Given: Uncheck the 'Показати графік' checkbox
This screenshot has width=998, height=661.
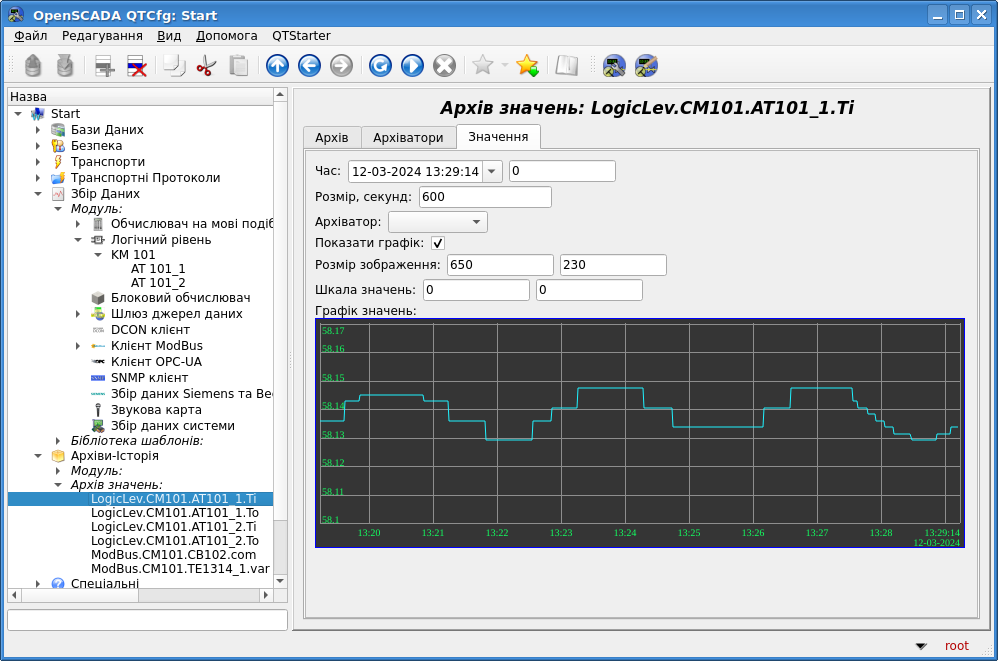Looking at the screenshot, I should click(x=438, y=243).
